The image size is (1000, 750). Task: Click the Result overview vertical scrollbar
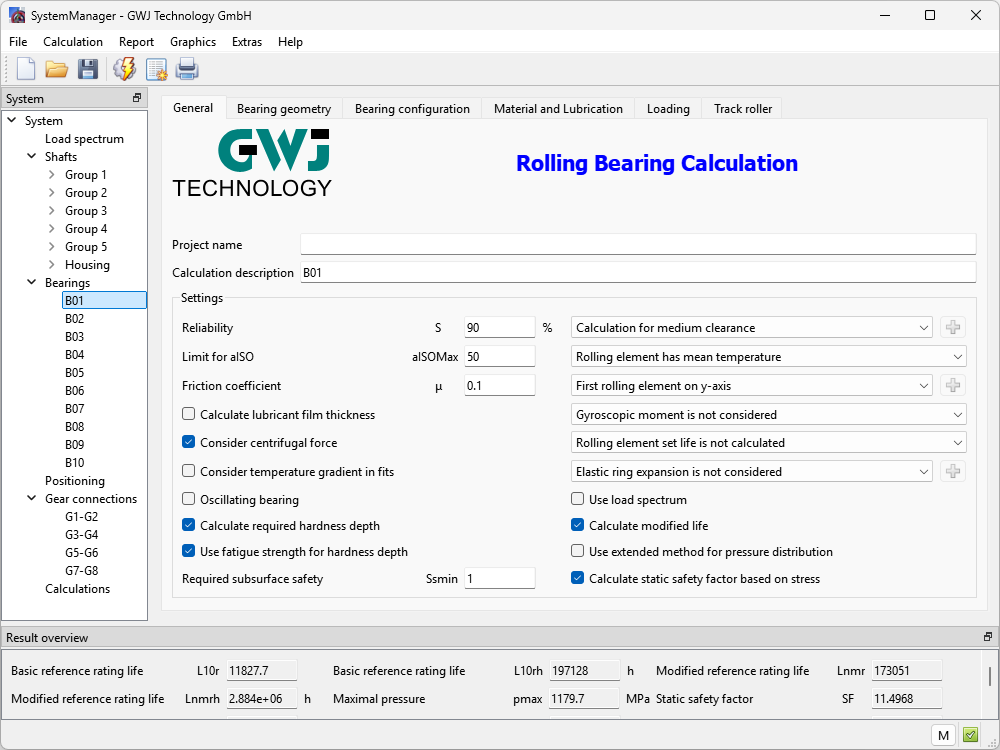[991, 677]
